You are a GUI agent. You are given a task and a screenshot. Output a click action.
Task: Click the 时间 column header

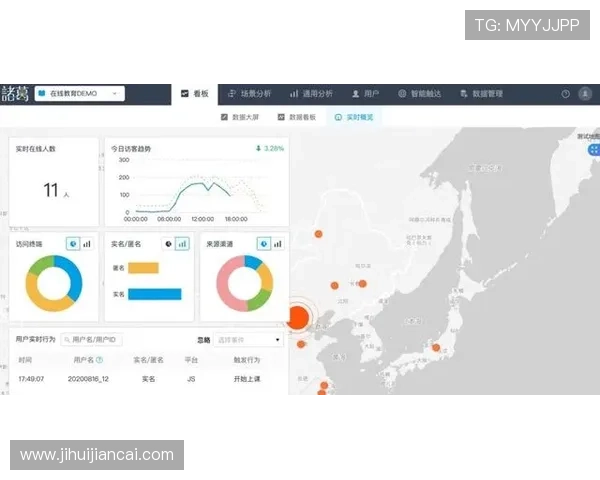click(25, 360)
